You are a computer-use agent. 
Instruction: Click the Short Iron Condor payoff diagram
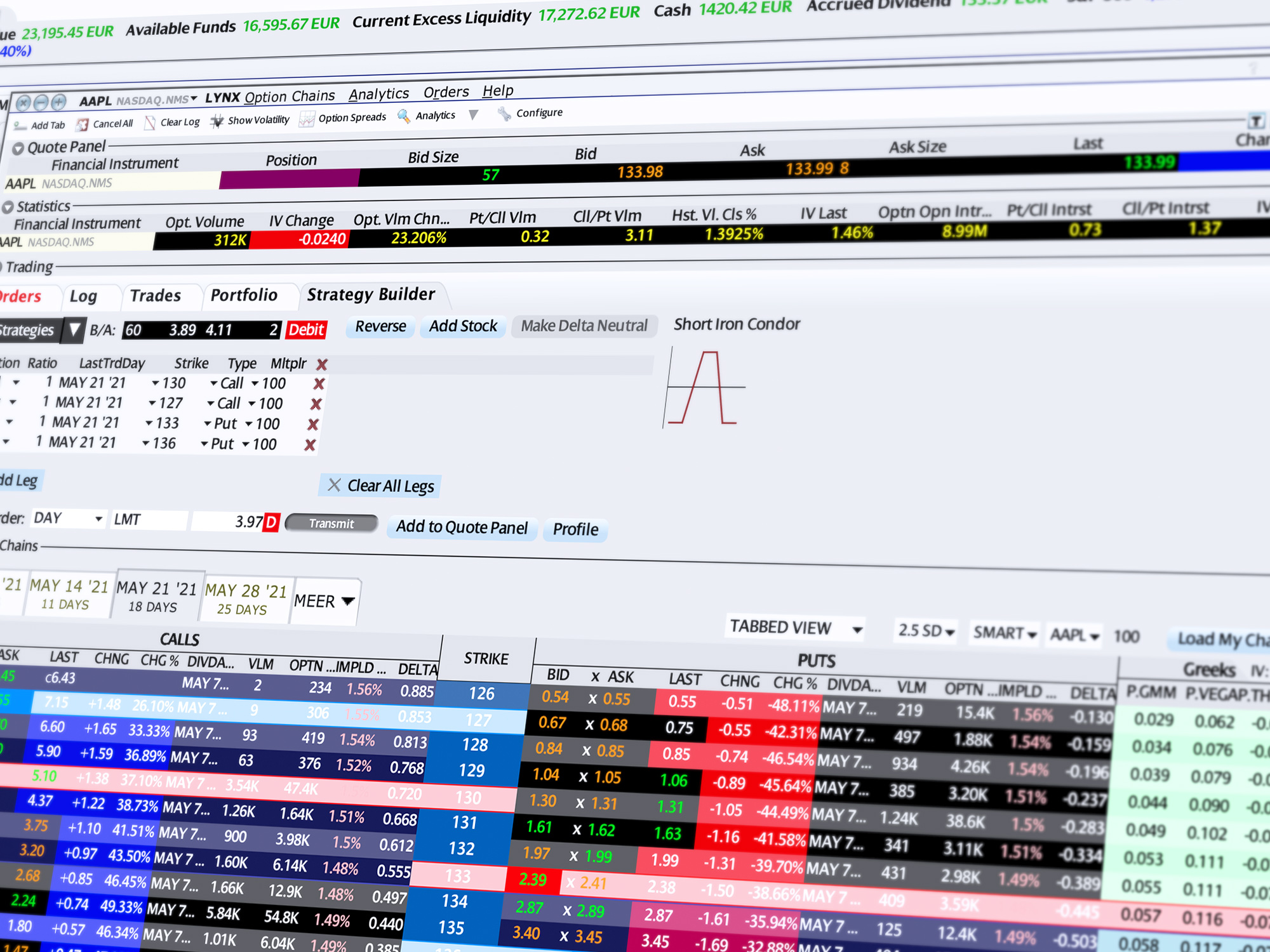[705, 387]
